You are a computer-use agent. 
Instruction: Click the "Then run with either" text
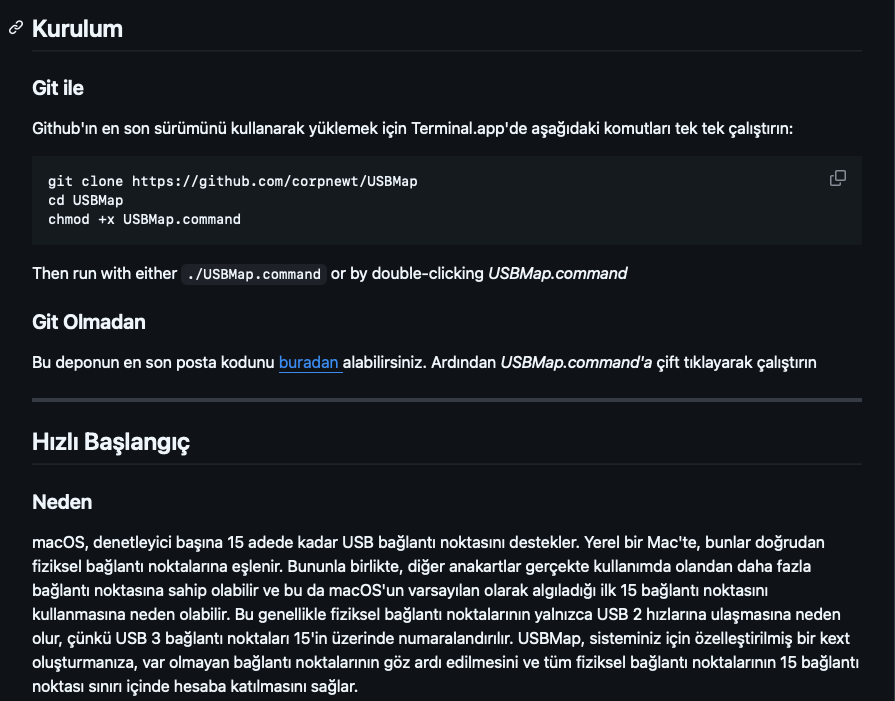(x=104, y=273)
